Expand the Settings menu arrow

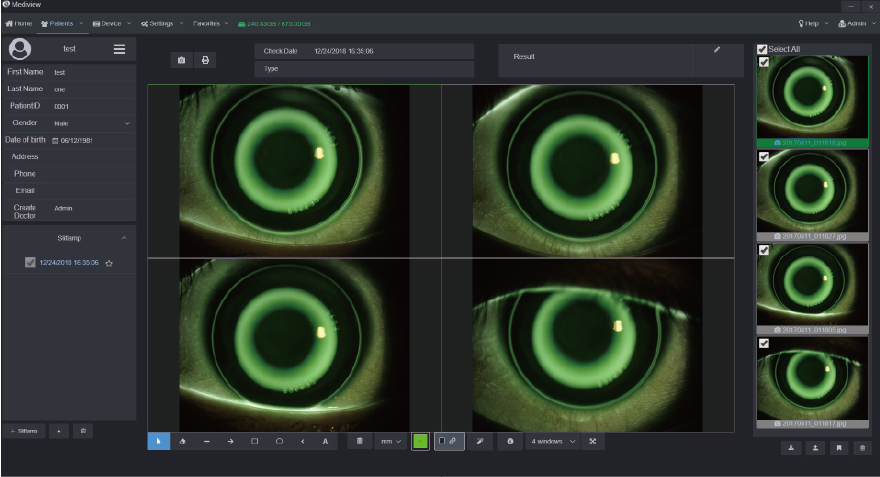[x=181, y=24]
